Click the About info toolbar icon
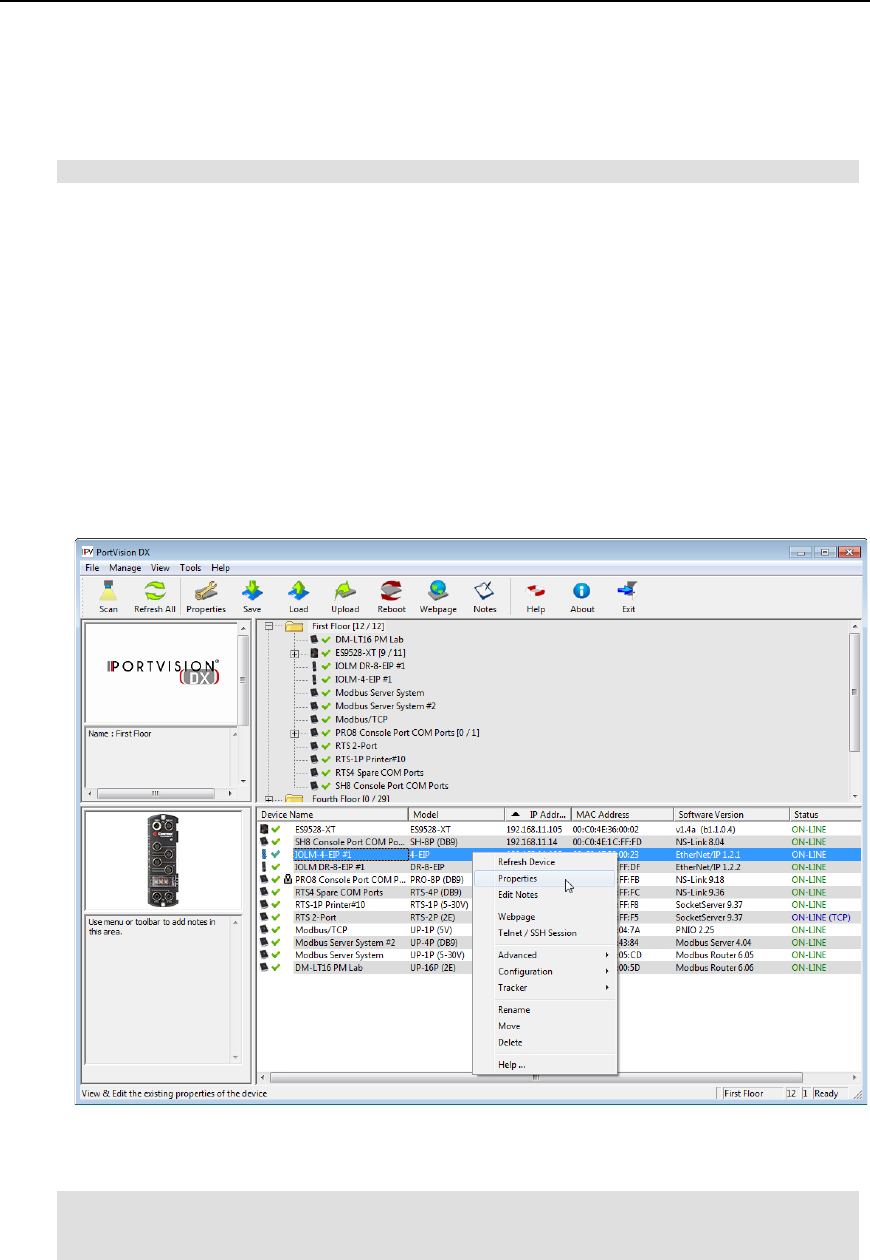The width and height of the screenshot is (870, 1260). [582, 597]
